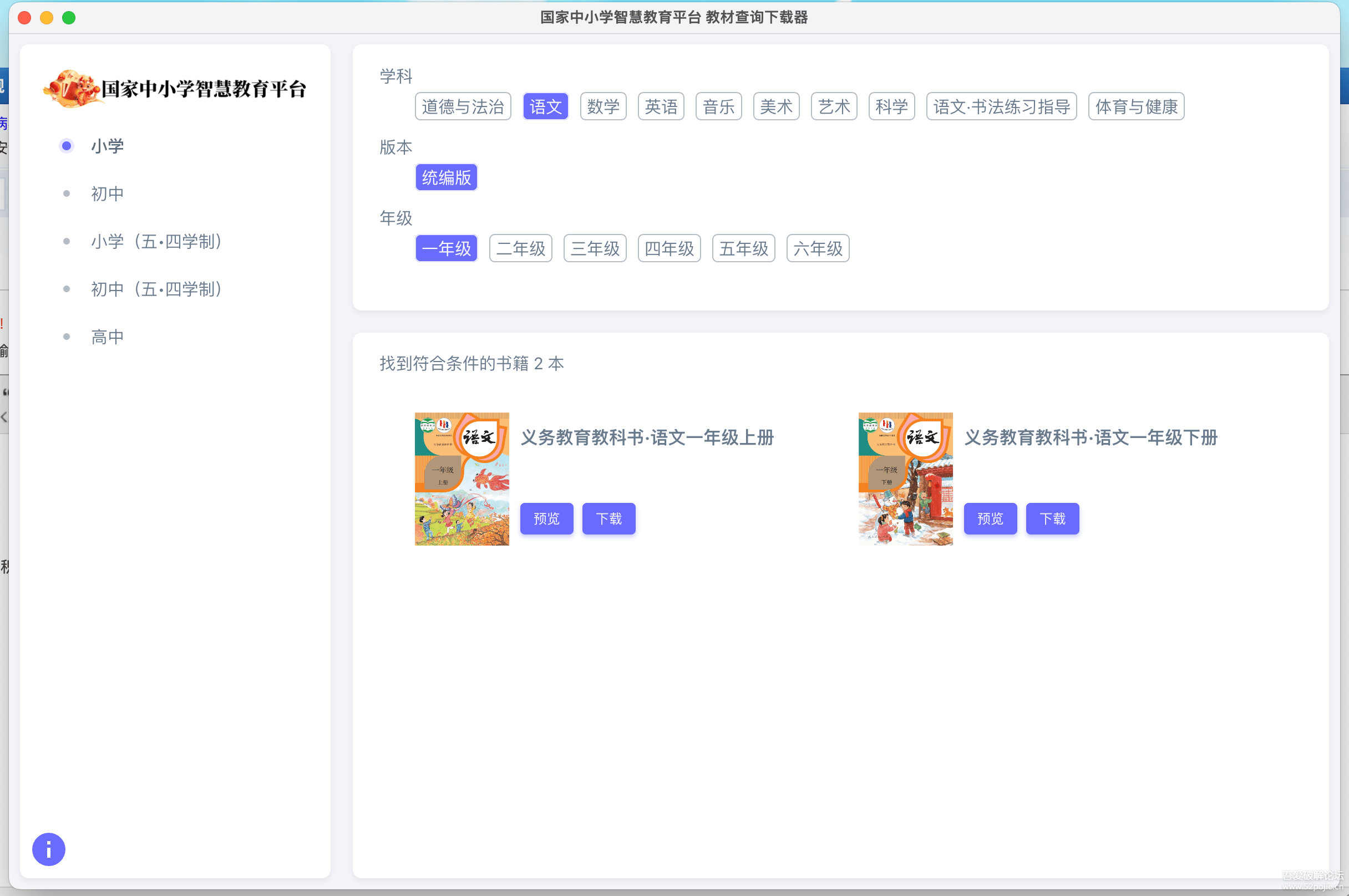This screenshot has height=896, width=1349.
Task: Filter by 音乐 subject
Action: [718, 106]
